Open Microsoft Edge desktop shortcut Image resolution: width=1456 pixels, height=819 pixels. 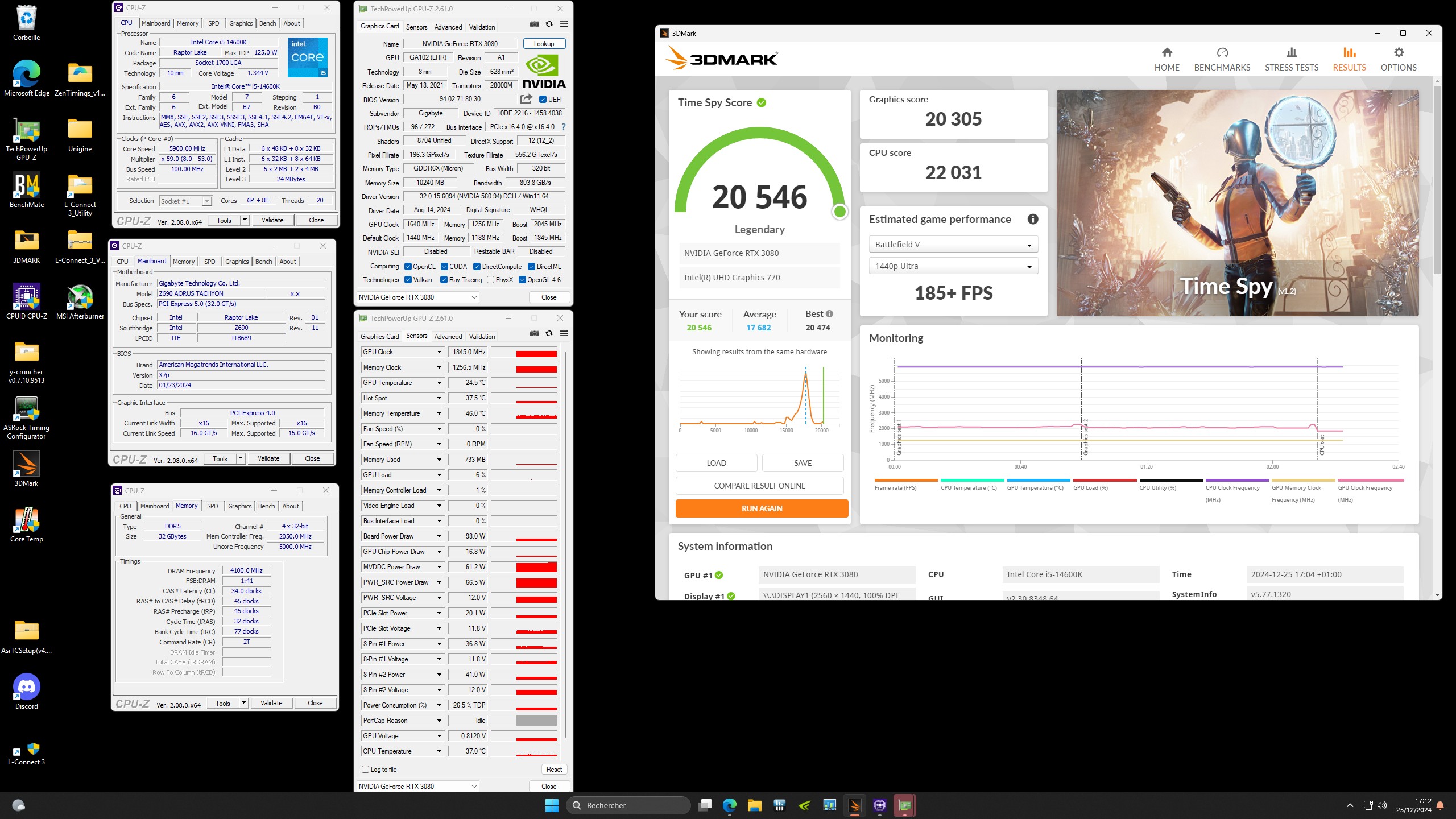26,78
